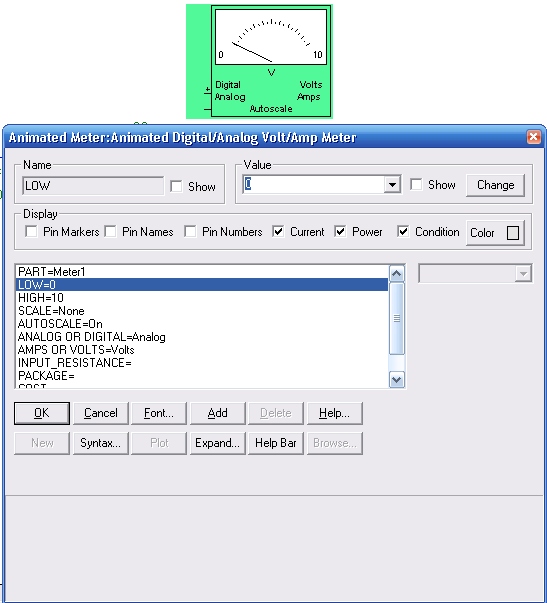Open the Value combo box dropdown
The image size is (547, 603).
(392, 185)
